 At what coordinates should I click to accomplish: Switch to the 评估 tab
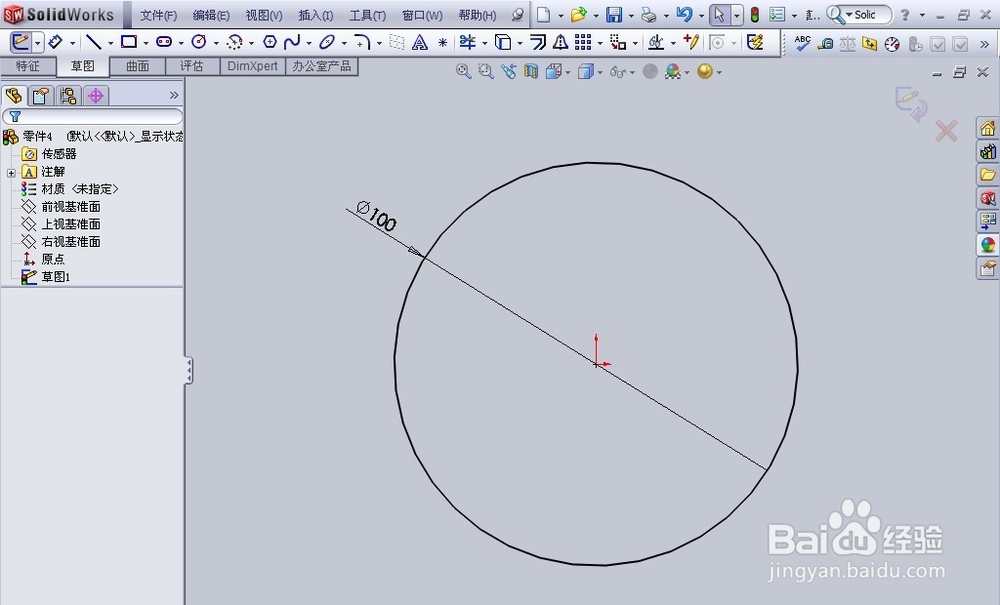192,66
